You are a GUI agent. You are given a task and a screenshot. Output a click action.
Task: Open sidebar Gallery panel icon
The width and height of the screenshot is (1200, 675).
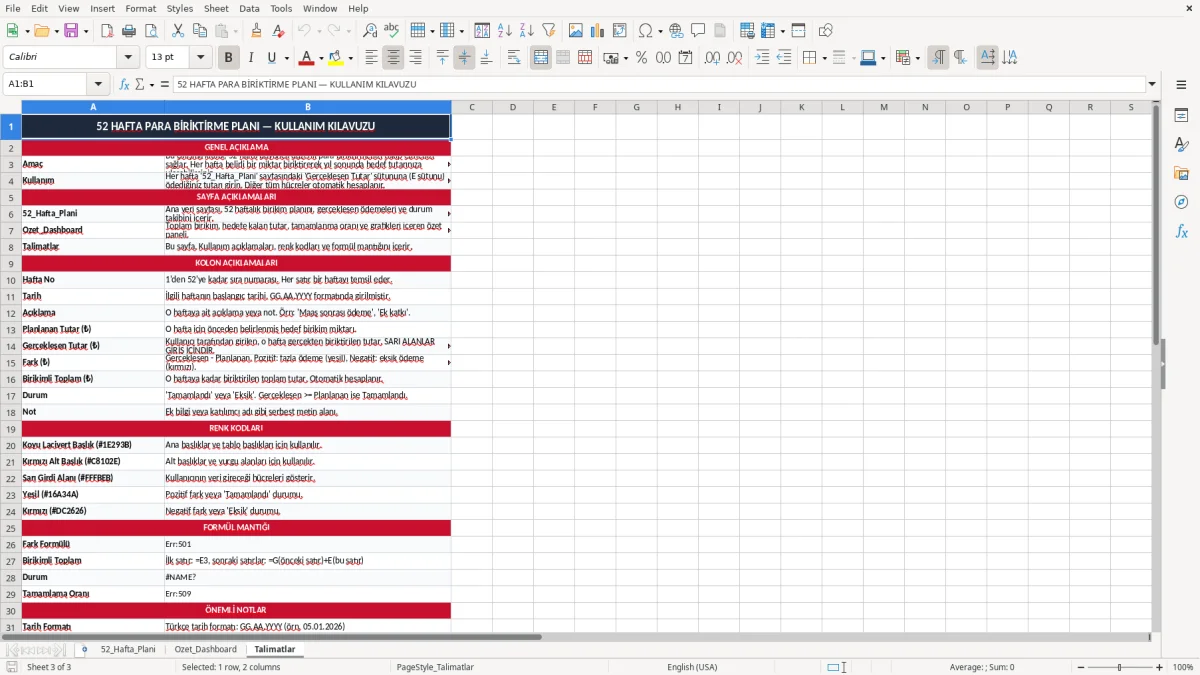tap(1181, 174)
